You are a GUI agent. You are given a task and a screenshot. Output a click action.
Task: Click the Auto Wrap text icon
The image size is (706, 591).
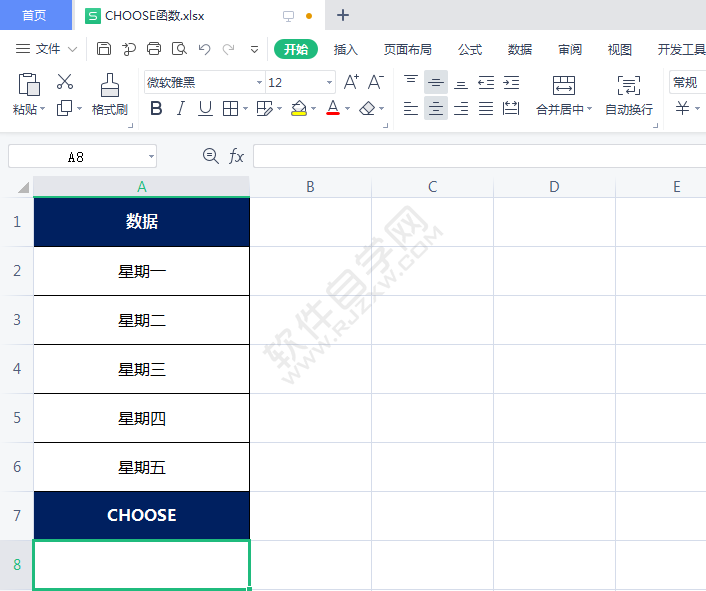point(629,85)
